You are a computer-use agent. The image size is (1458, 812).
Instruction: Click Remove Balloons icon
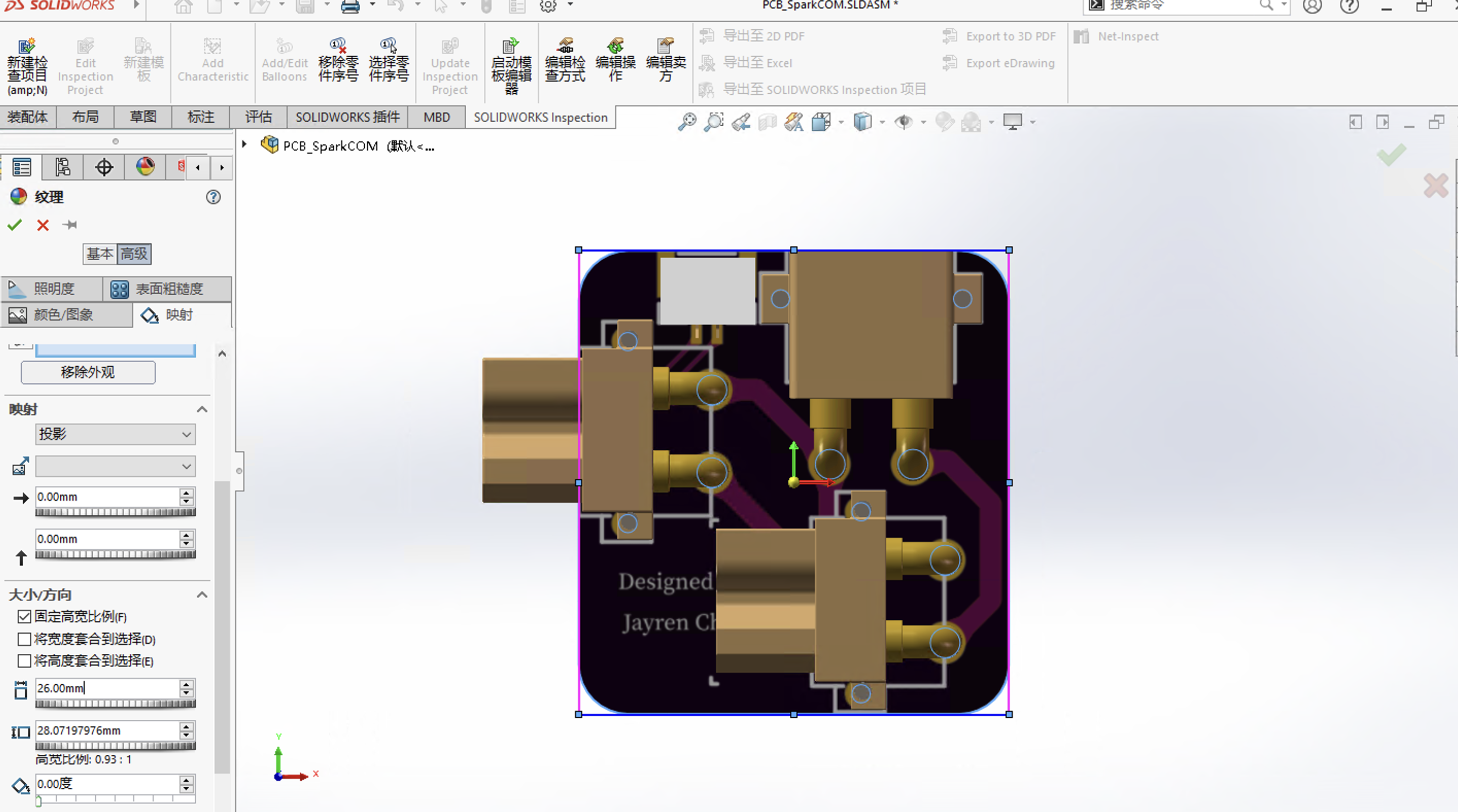pyautogui.click(x=338, y=59)
